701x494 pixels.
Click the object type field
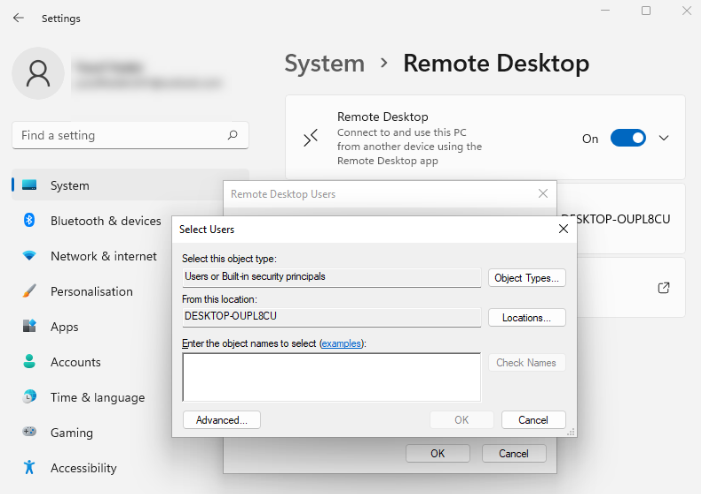point(332,277)
